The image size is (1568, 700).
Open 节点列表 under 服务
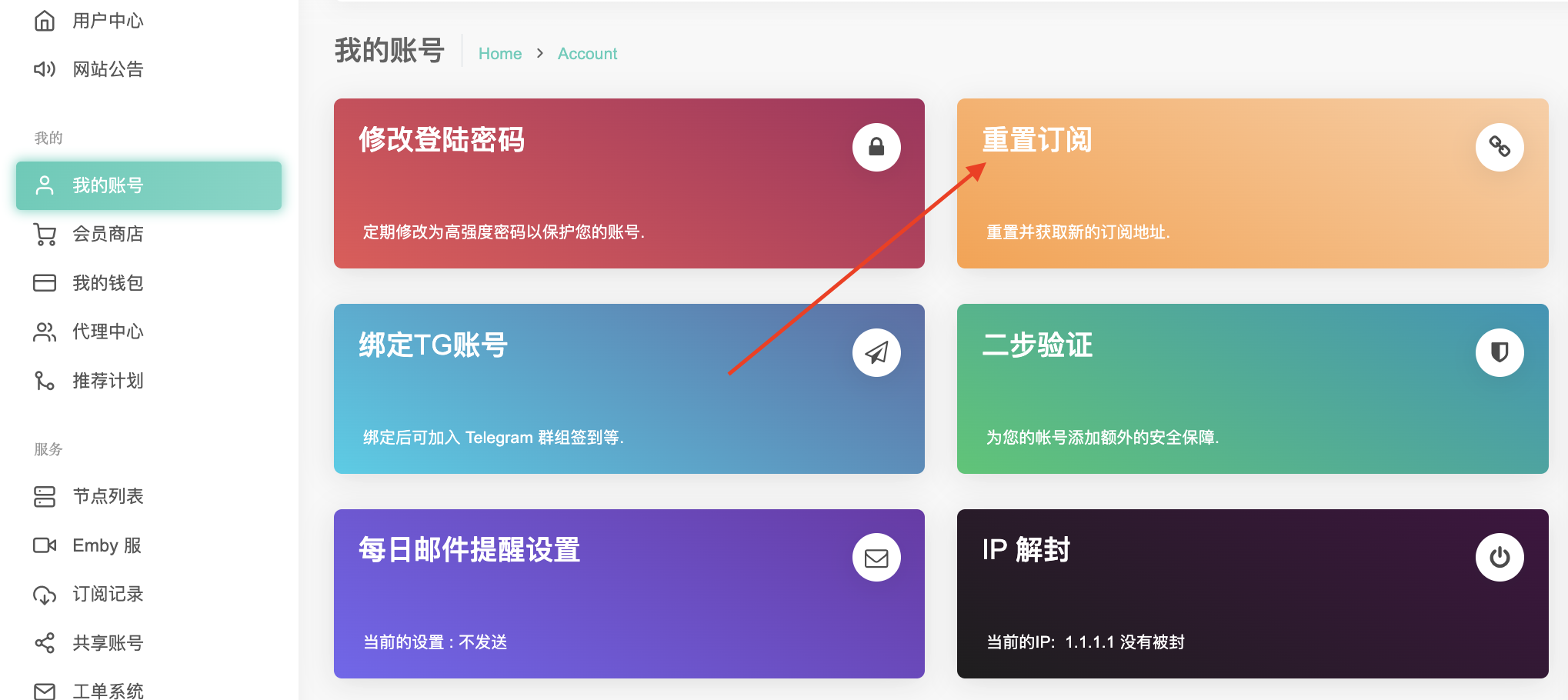pyautogui.click(x=108, y=496)
